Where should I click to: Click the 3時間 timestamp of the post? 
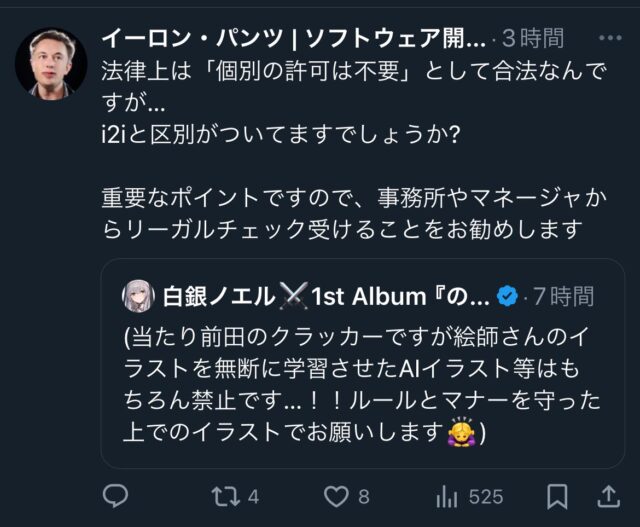point(533,39)
